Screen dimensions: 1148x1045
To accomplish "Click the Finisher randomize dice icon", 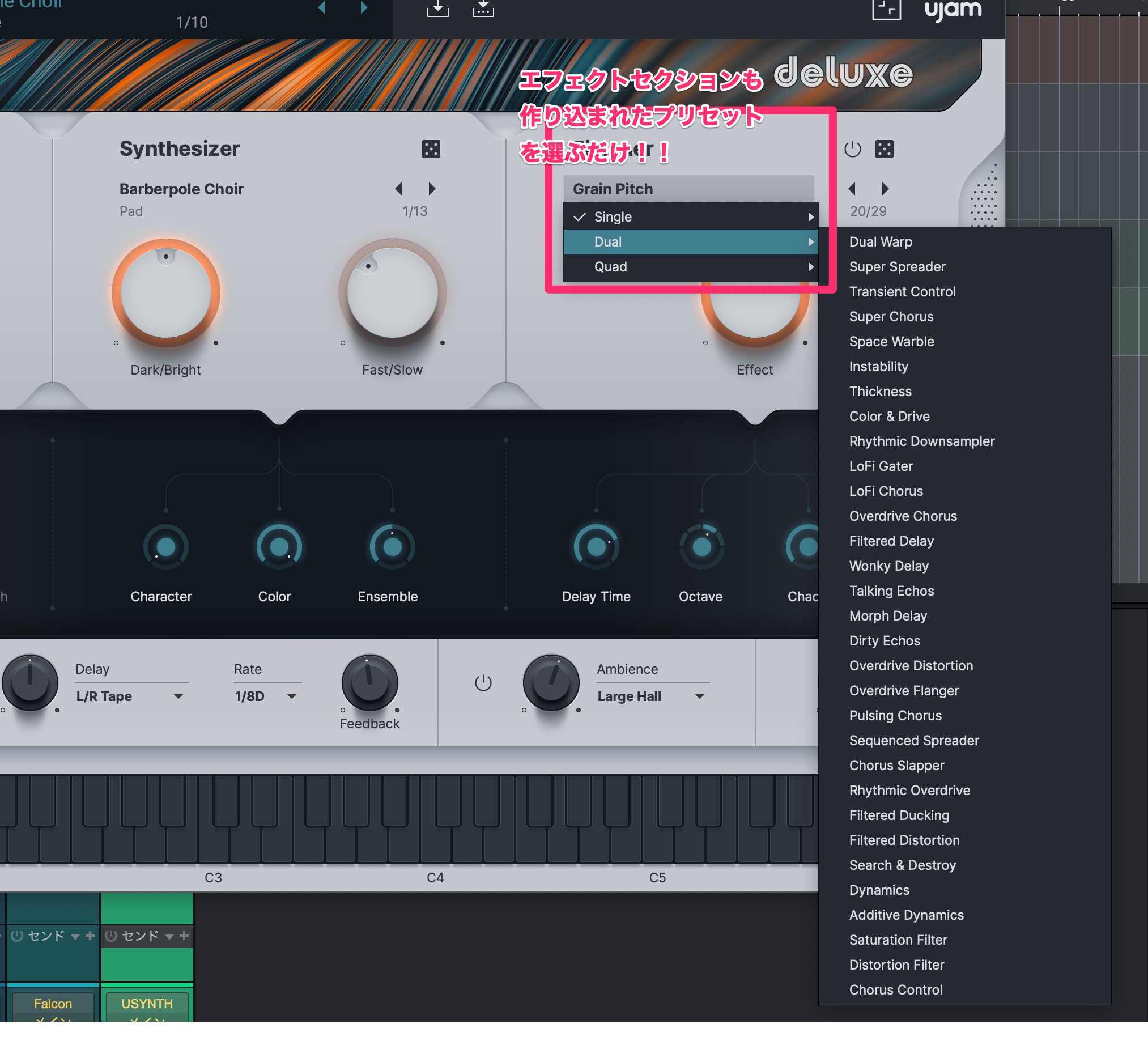I will (x=885, y=149).
